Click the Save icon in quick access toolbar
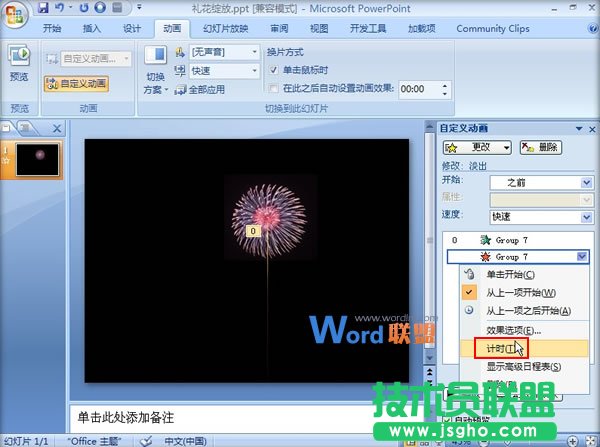Viewport: 600px width, 447px height. 43,7
